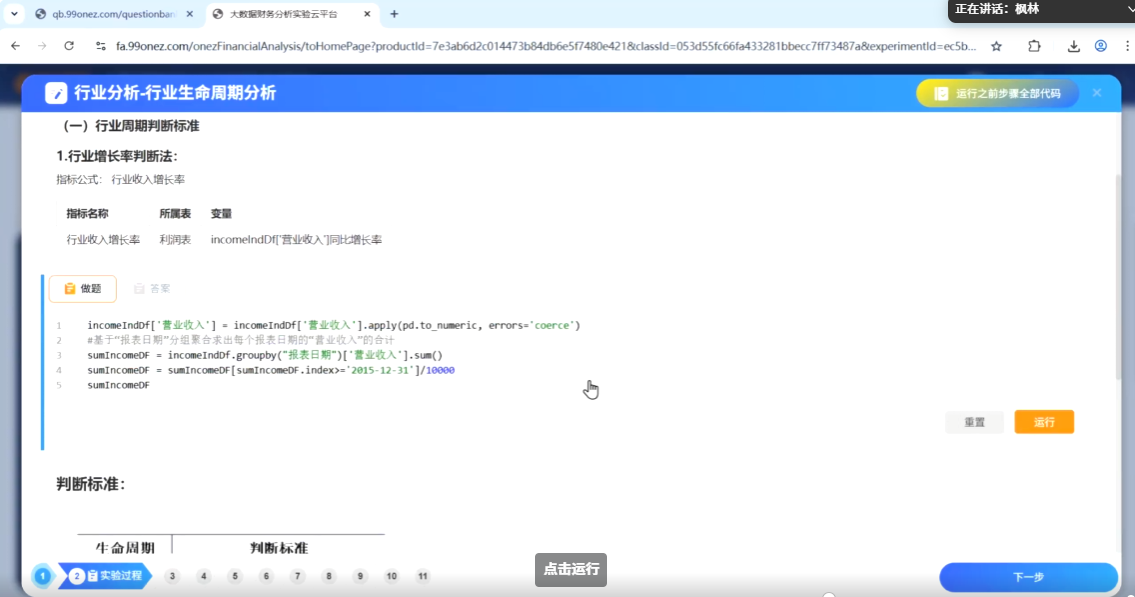Open a new browser tab with plus icon

coord(394,14)
